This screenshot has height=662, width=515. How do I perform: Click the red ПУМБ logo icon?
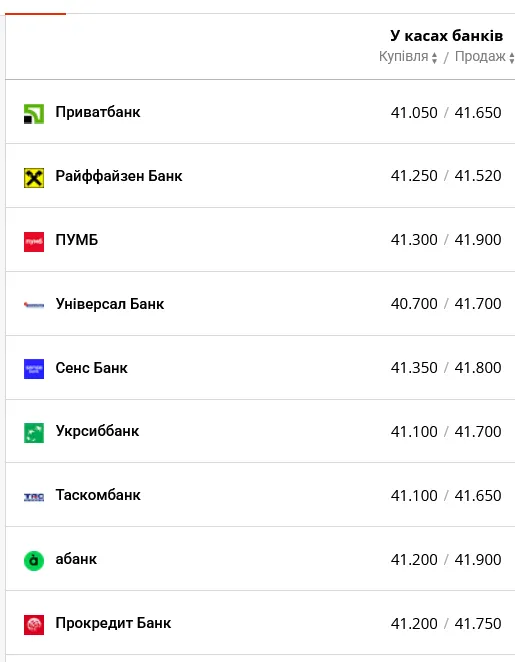(34, 242)
